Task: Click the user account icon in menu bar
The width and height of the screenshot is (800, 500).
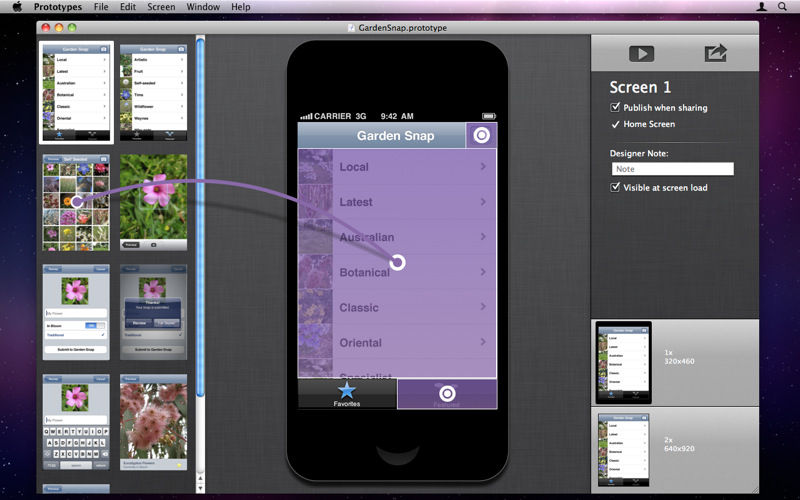Action: click(761, 7)
